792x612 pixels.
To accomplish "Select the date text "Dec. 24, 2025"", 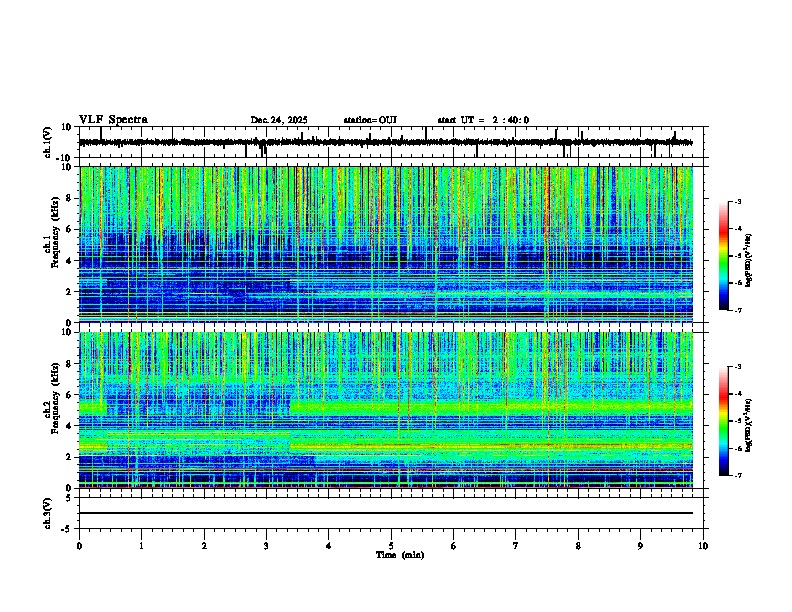I will pos(279,120).
